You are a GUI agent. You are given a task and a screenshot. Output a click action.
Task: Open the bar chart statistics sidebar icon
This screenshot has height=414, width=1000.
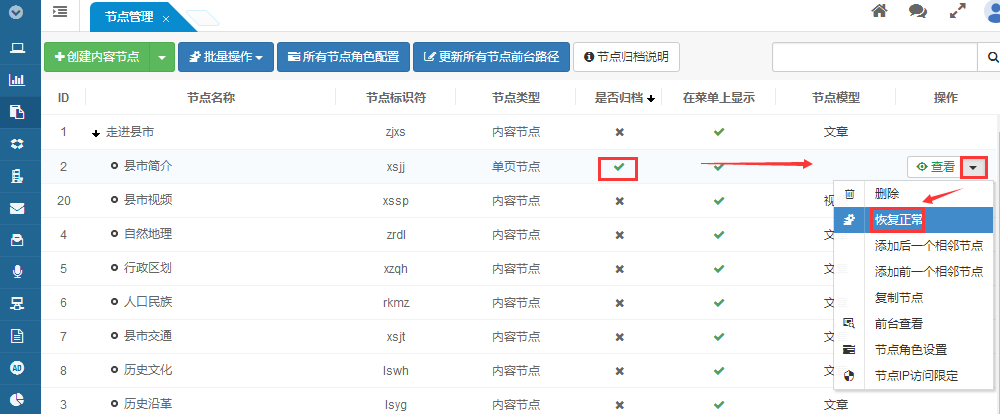coord(17,80)
